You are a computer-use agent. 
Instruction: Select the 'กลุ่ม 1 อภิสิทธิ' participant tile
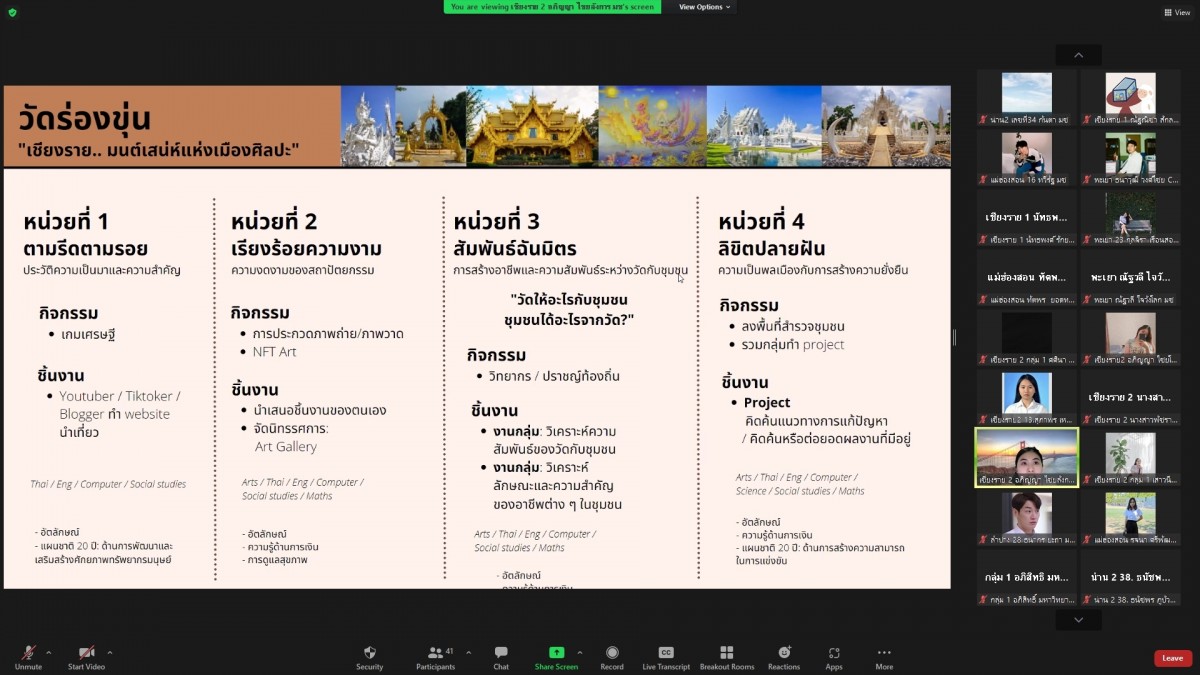1027,577
